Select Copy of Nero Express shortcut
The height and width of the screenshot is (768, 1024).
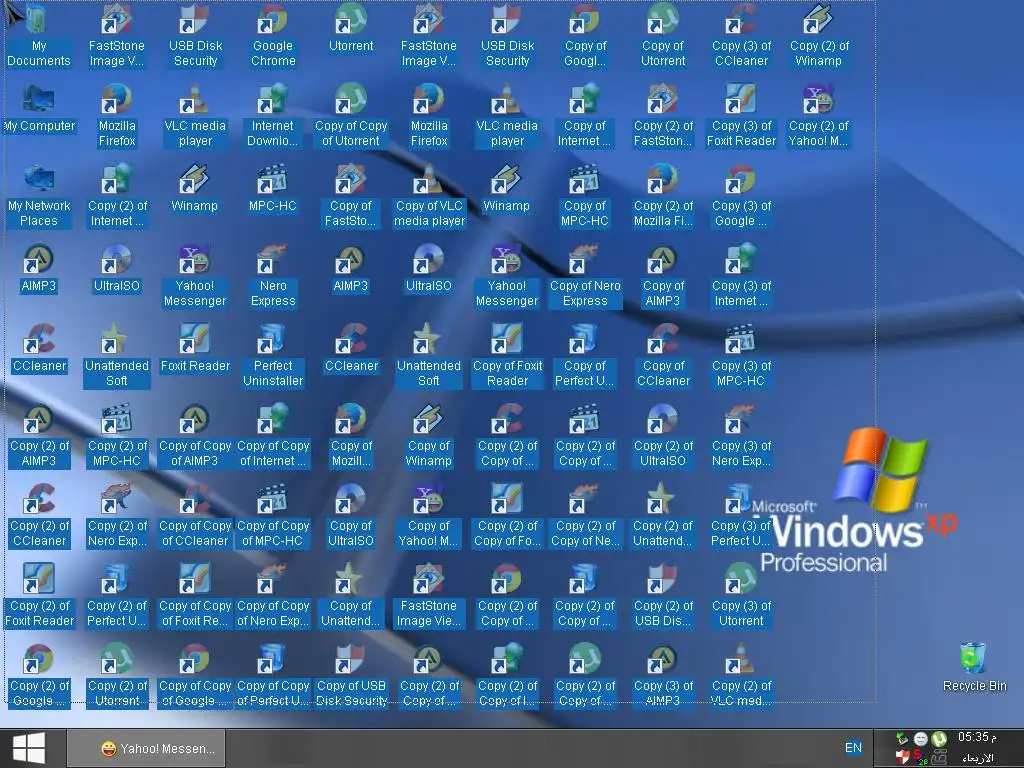coord(584,276)
